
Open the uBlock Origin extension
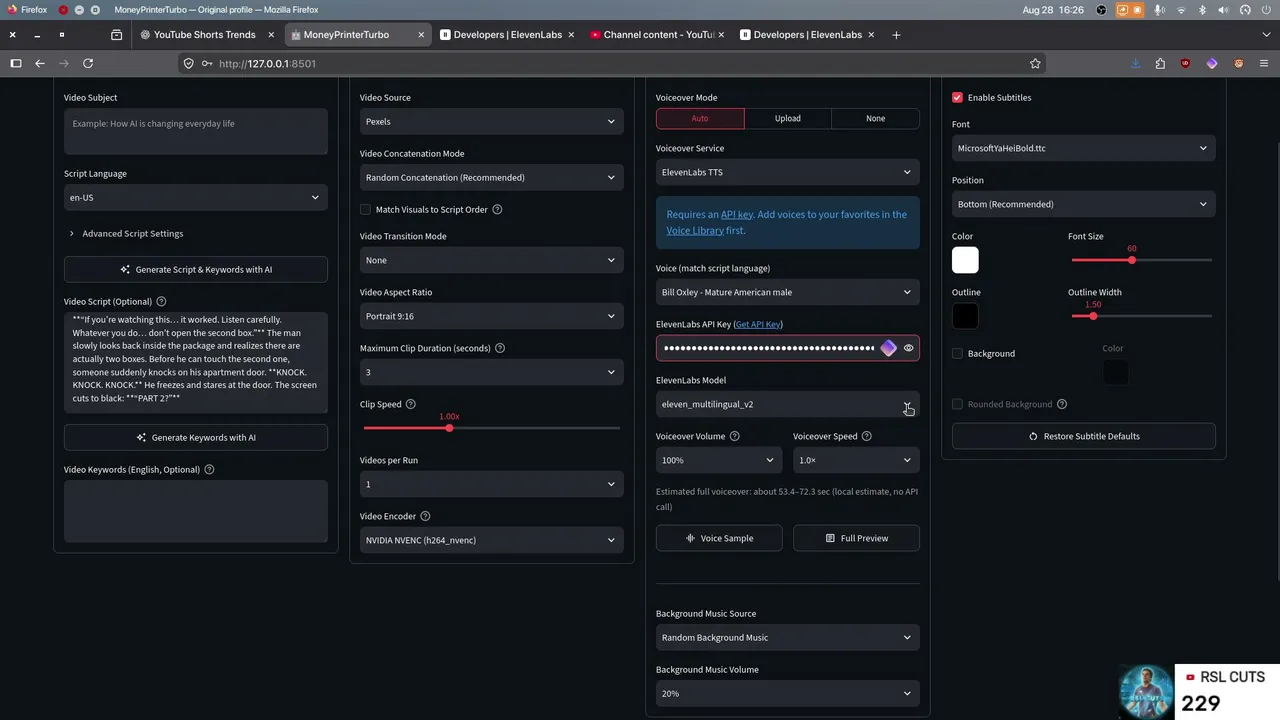[1186, 63]
